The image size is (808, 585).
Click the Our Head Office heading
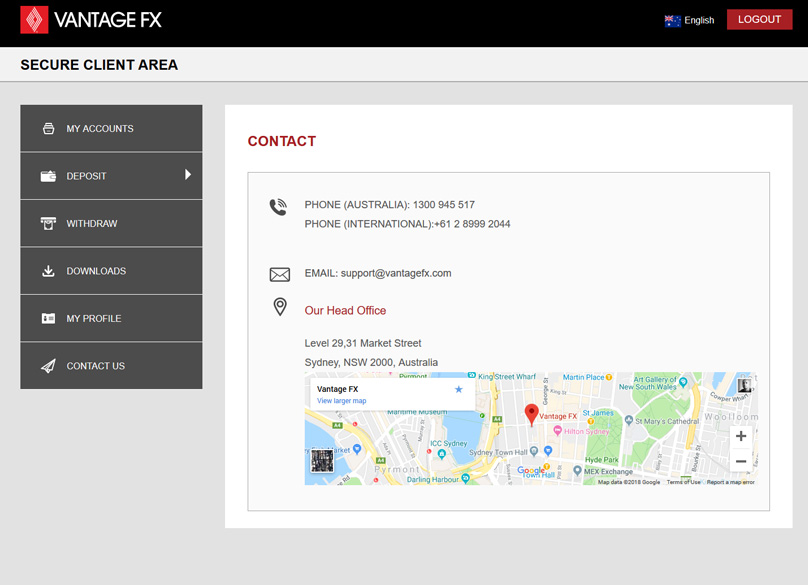pos(345,310)
